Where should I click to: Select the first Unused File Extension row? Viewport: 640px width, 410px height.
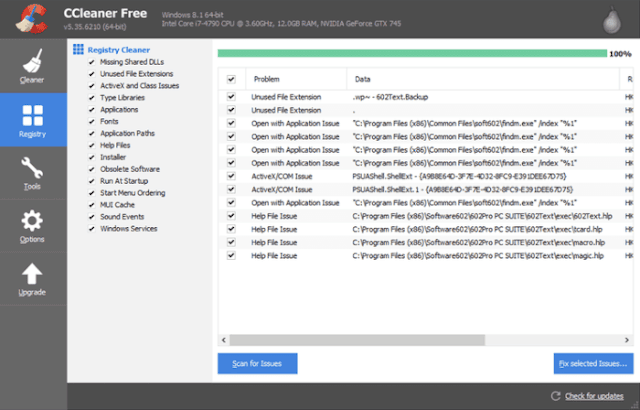425,97
